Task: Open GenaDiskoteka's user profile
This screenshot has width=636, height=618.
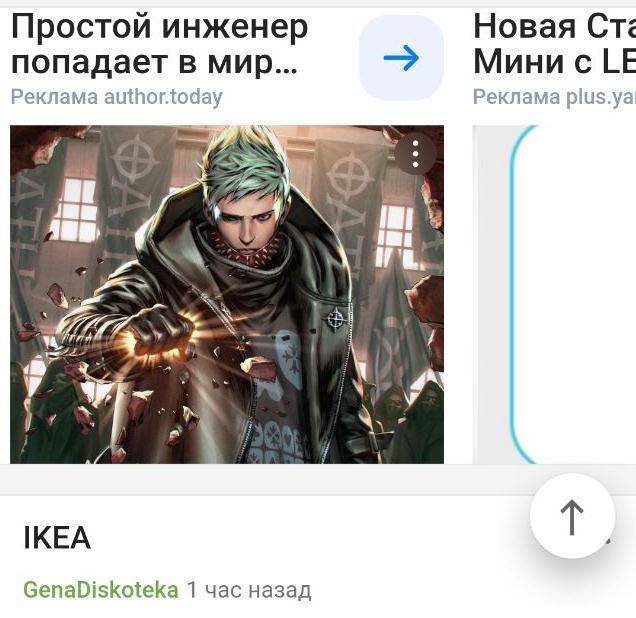Action: point(101,590)
